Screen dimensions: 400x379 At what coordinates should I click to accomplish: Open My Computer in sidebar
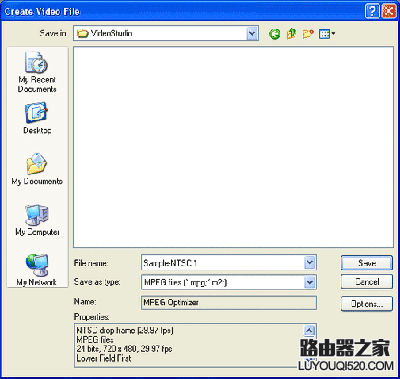37,220
